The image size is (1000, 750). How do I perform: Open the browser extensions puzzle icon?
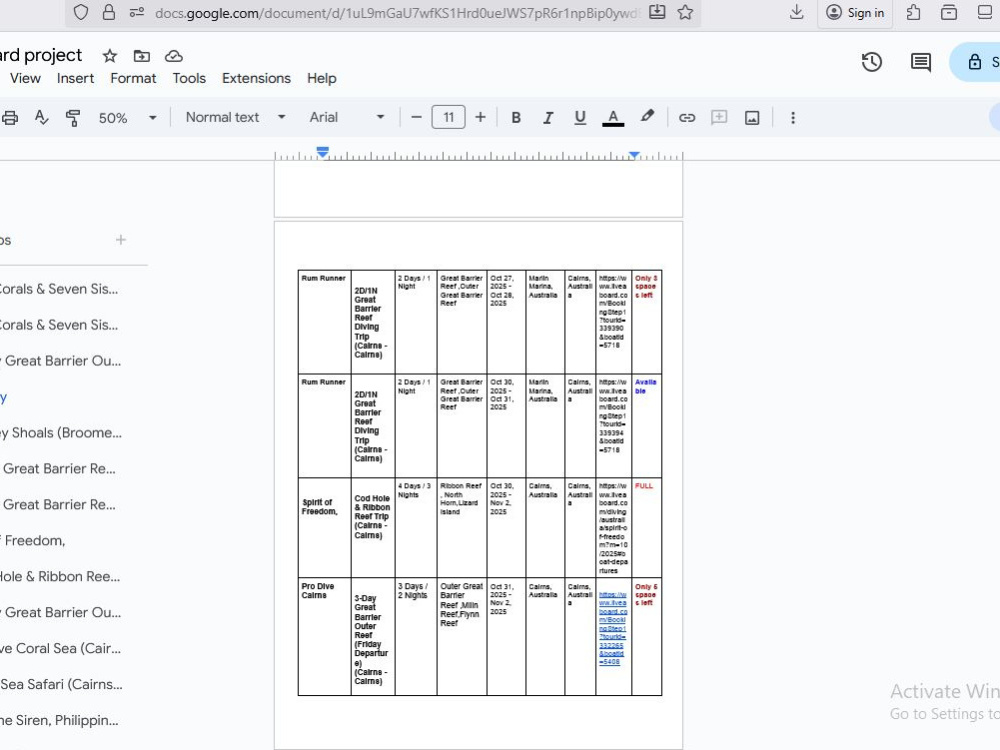913,13
